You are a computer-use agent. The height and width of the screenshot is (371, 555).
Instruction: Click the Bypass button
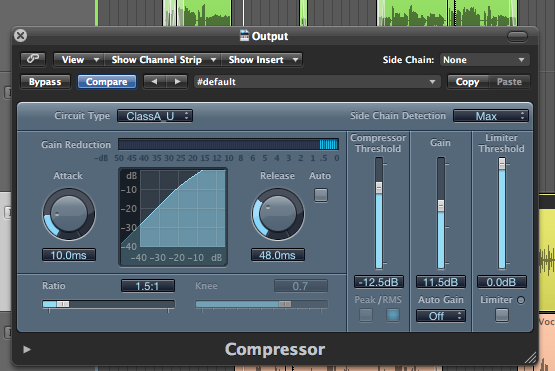[45, 82]
